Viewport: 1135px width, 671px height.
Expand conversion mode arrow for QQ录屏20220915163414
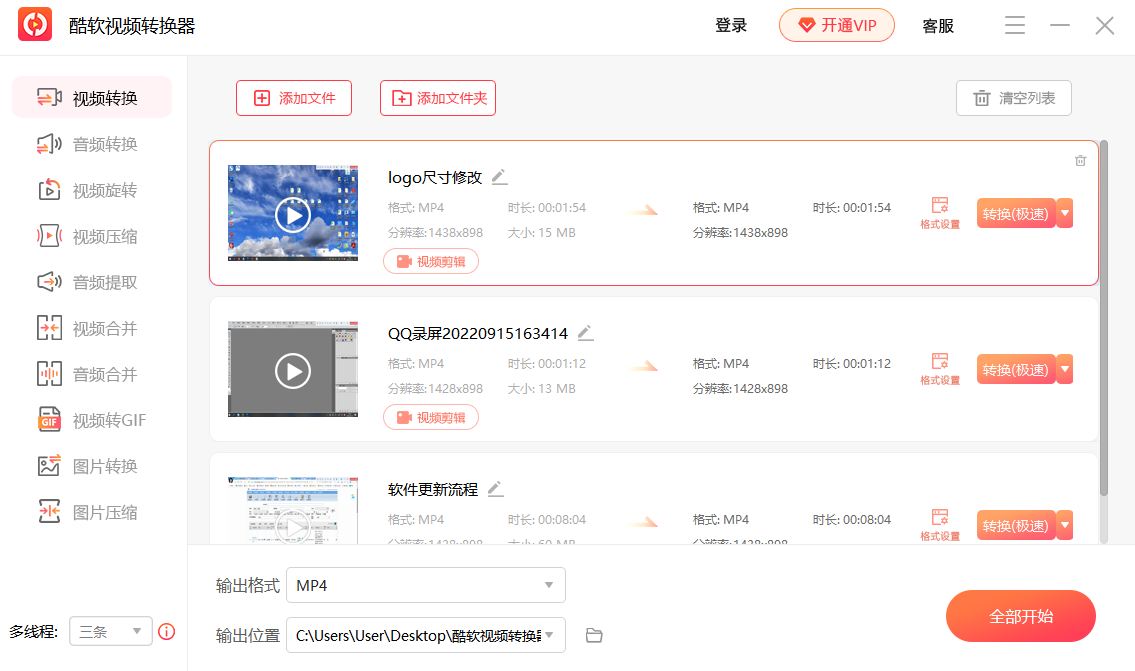coord(1065,370)
